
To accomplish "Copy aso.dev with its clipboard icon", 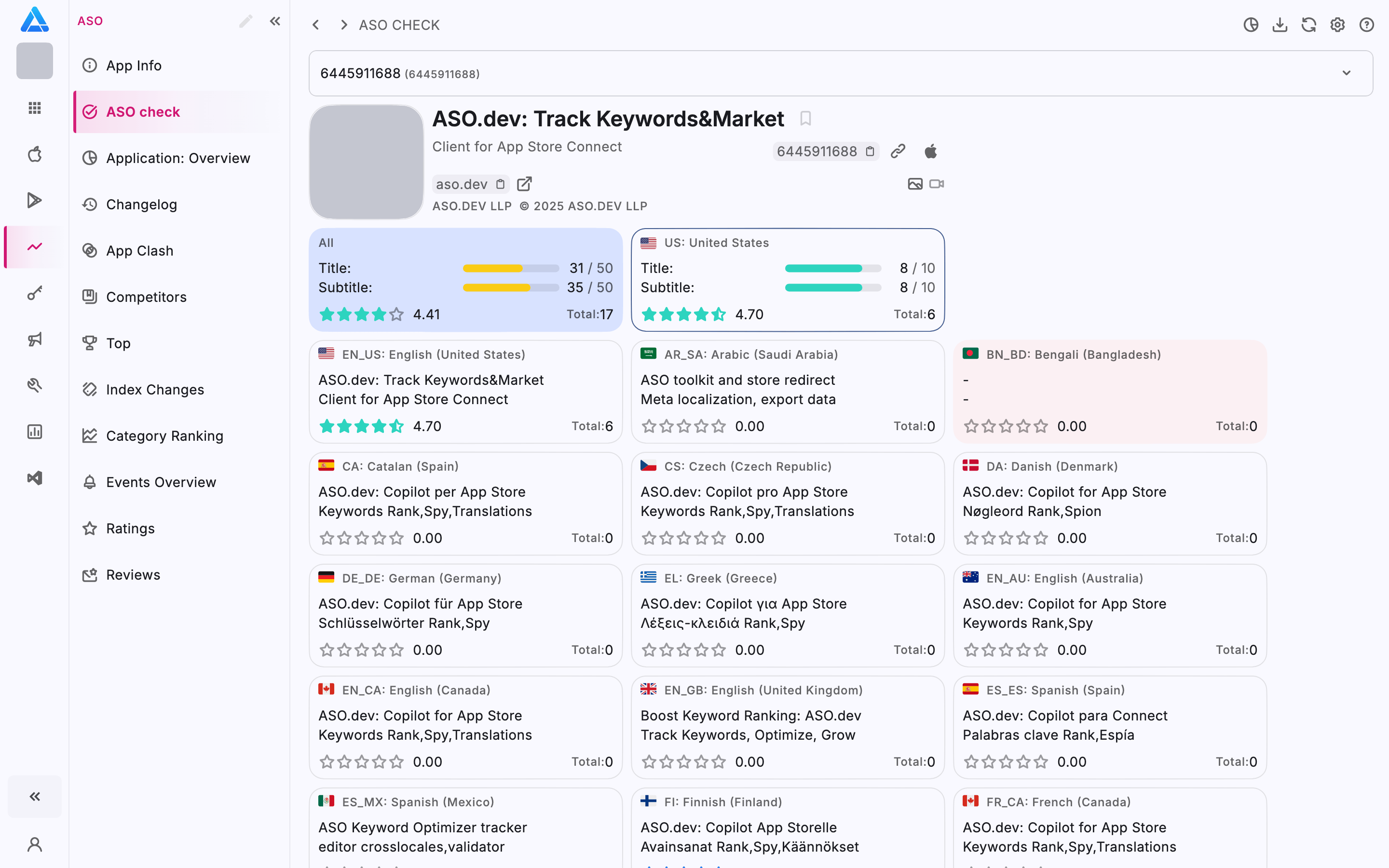I will click(501, 184).
